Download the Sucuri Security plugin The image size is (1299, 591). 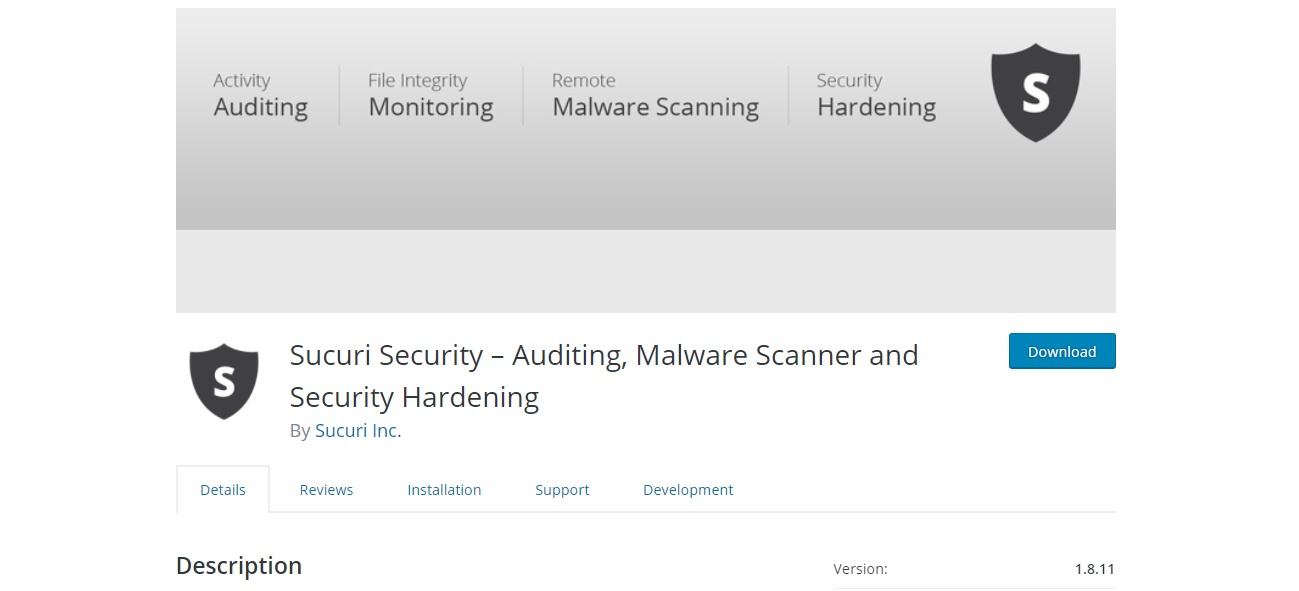[1062, 351]
